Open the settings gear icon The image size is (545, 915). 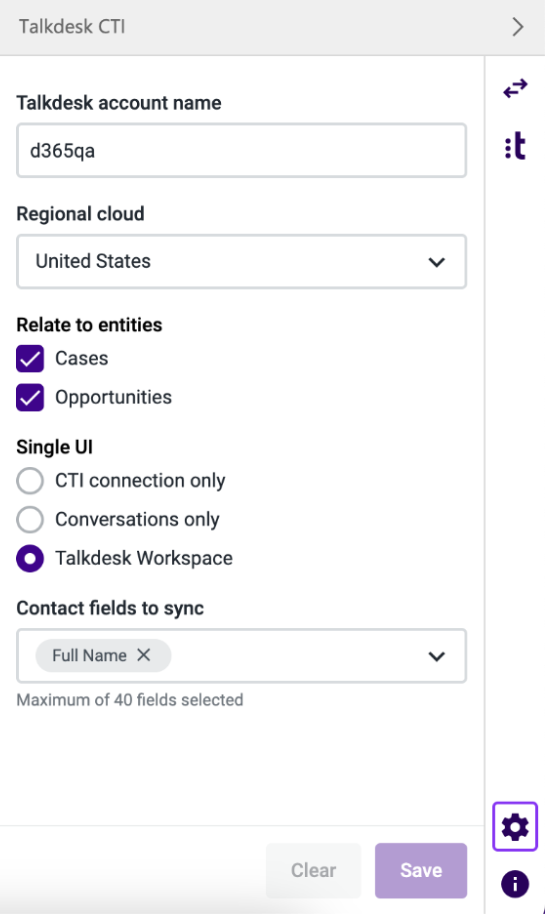pyautogui.click(x=515, y=827)
